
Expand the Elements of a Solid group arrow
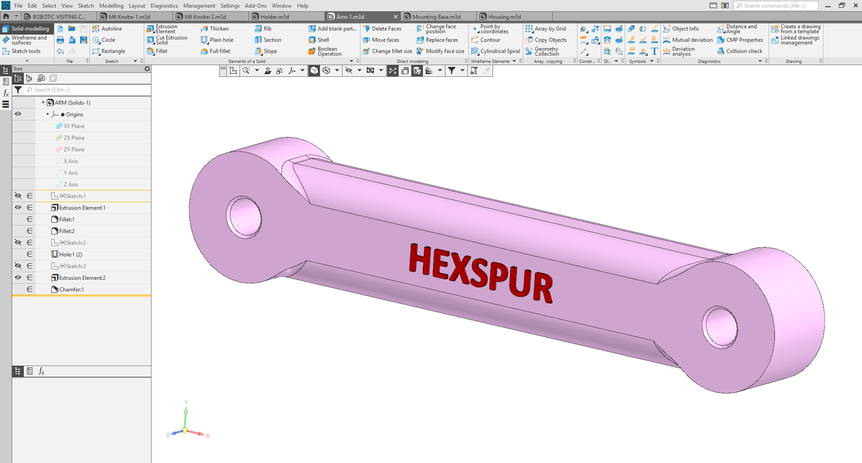click(351, 61)
